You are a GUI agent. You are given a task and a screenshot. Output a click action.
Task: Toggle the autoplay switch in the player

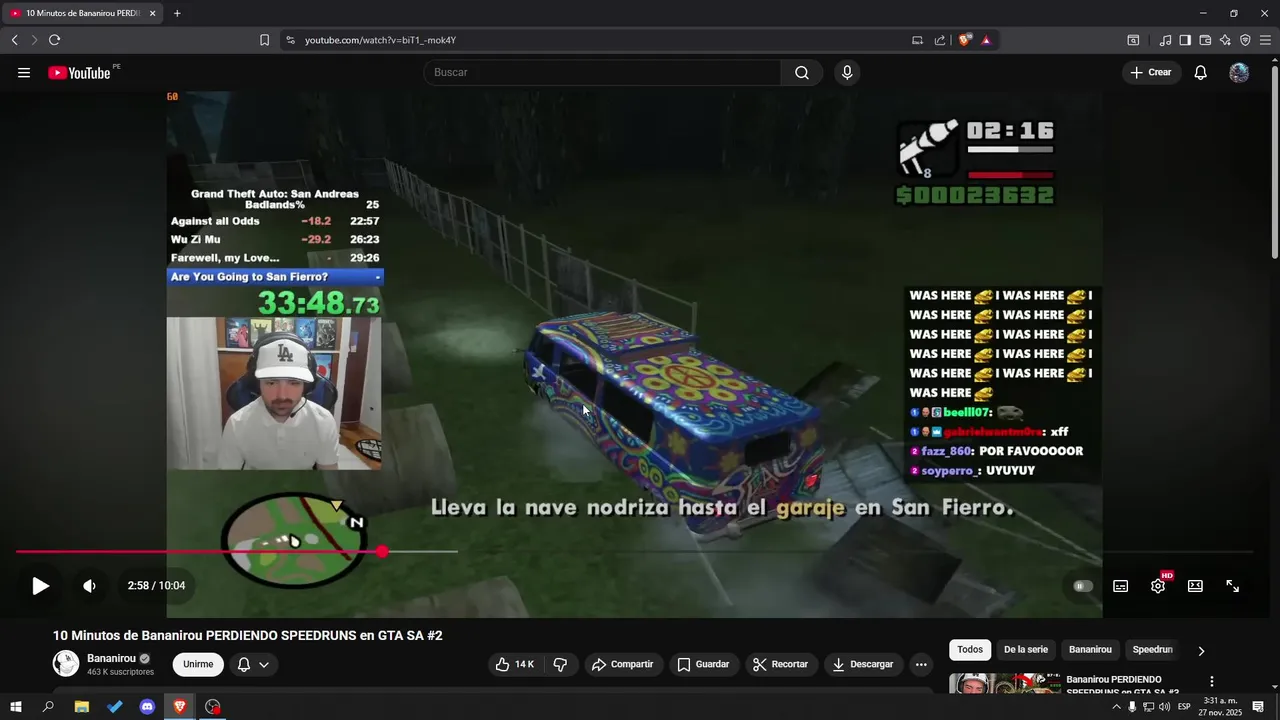(1083, 586)
